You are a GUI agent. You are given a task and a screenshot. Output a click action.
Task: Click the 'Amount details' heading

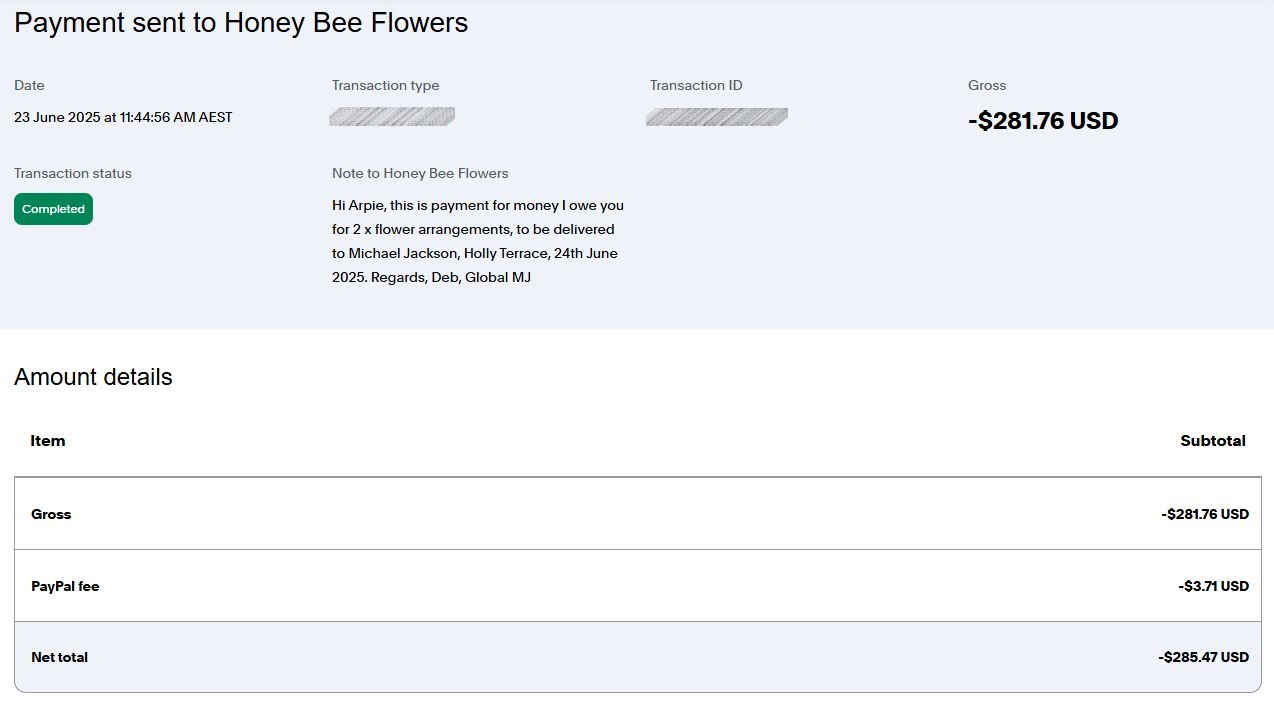[93, 377]
